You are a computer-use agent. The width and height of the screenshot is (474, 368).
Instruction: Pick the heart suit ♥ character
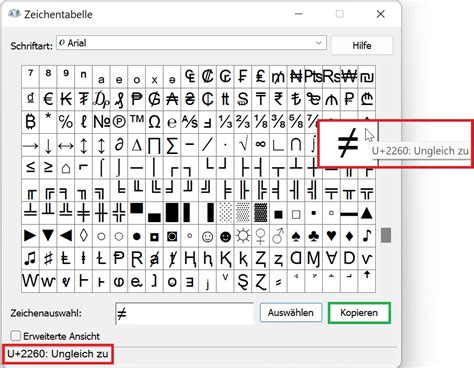tap(331, 236)
